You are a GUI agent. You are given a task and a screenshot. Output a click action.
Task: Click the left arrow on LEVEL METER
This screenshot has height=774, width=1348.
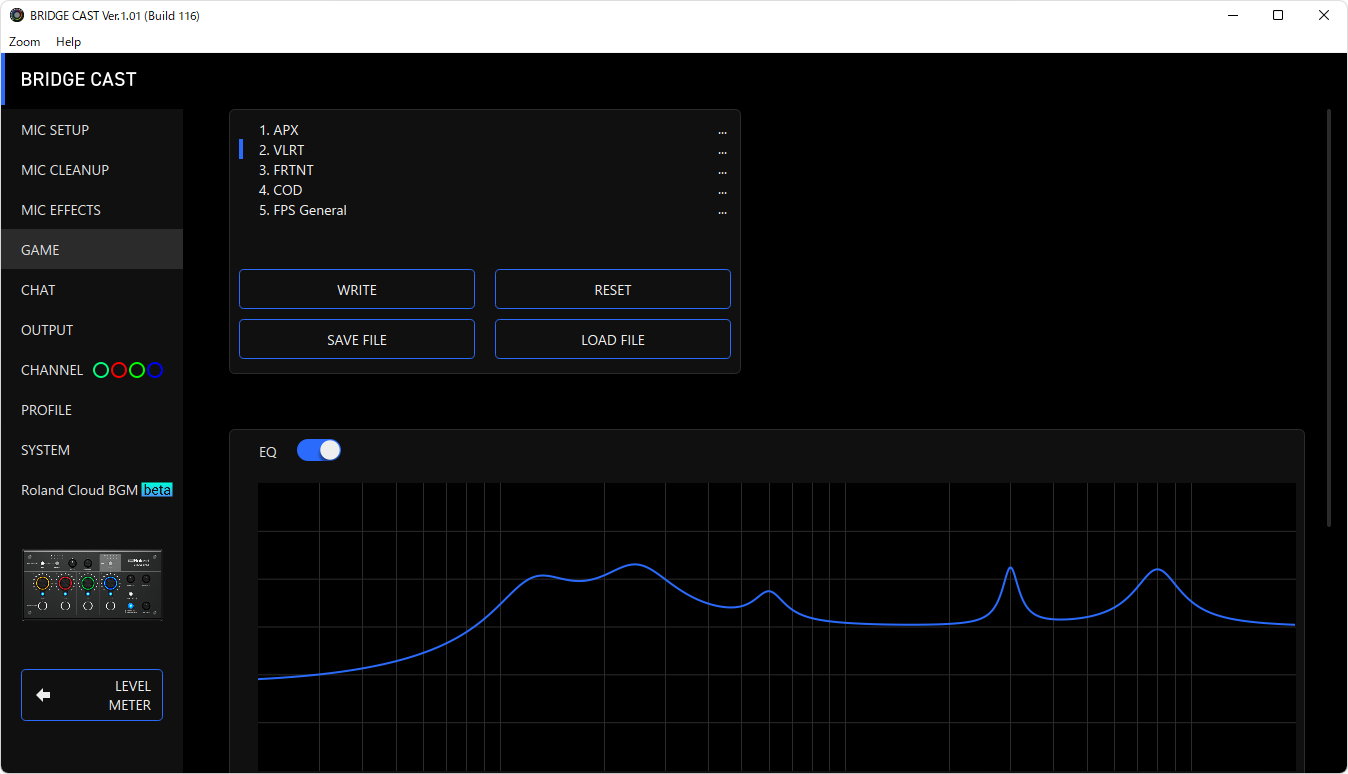pos(43,695)
